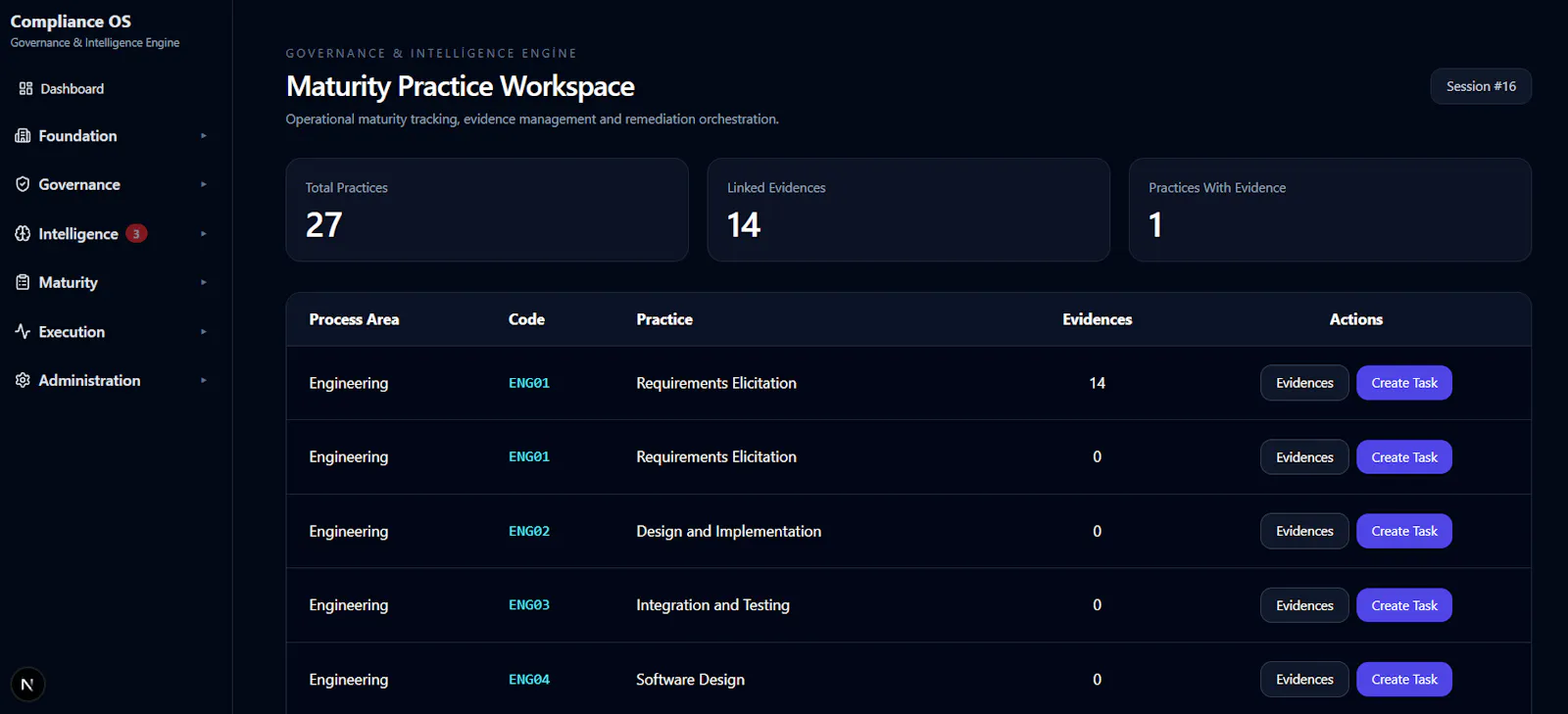Expand the Administration menu arrow
The image size is (1568, 714).
pos(204,380)
